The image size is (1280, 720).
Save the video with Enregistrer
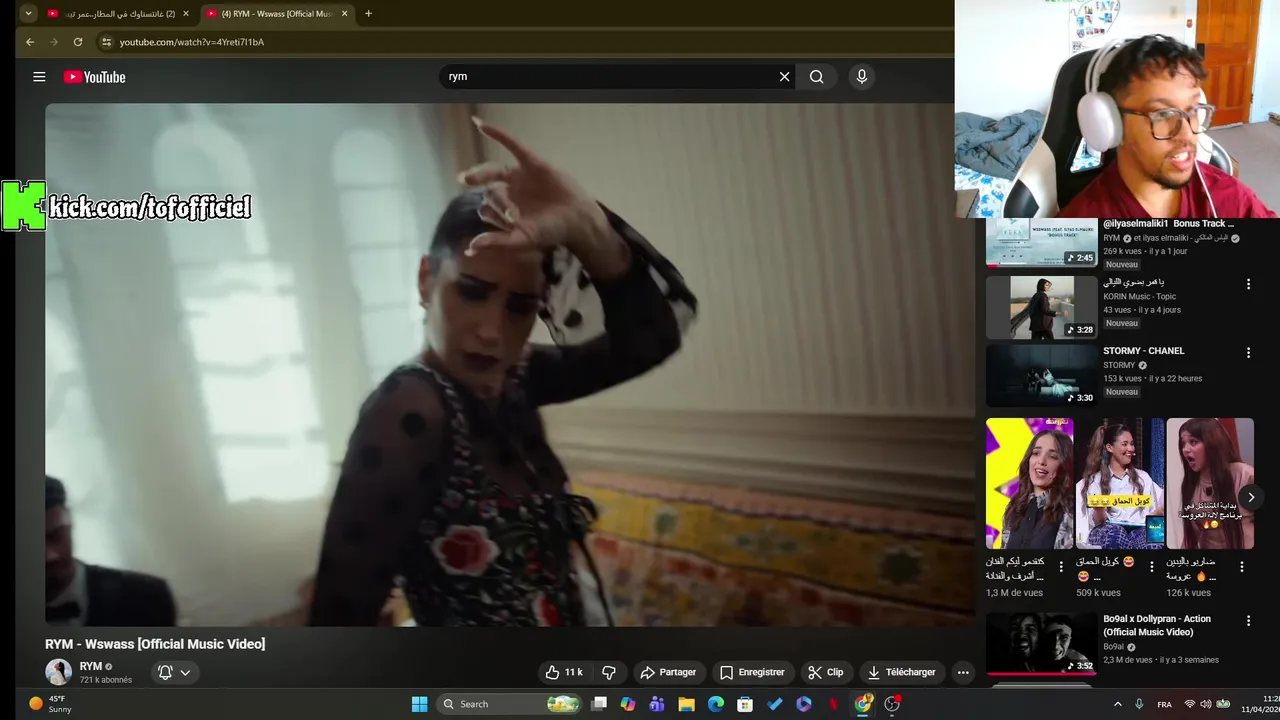(752, 672)
